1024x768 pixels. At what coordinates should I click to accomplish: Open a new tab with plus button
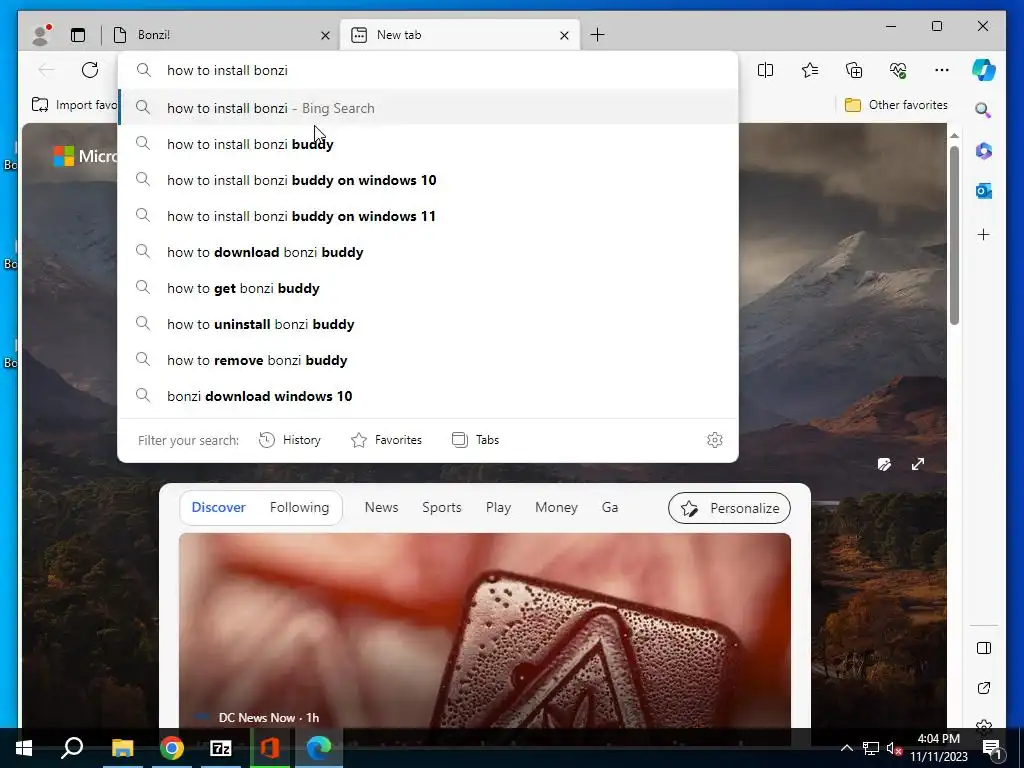(597, 35)
